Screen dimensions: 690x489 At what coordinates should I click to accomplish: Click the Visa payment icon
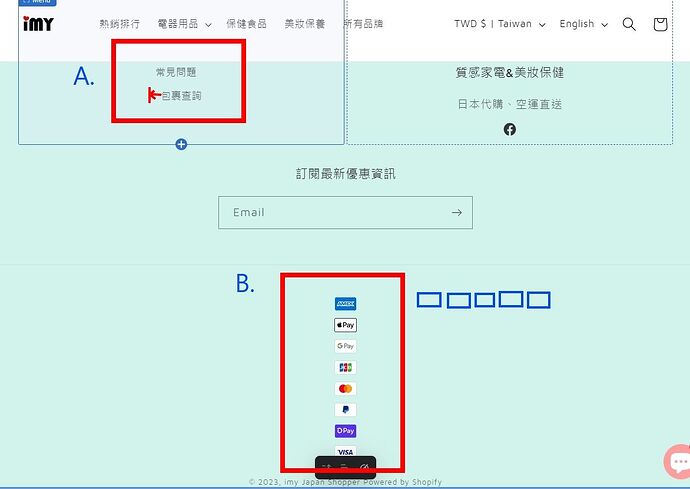pos(345,452)
